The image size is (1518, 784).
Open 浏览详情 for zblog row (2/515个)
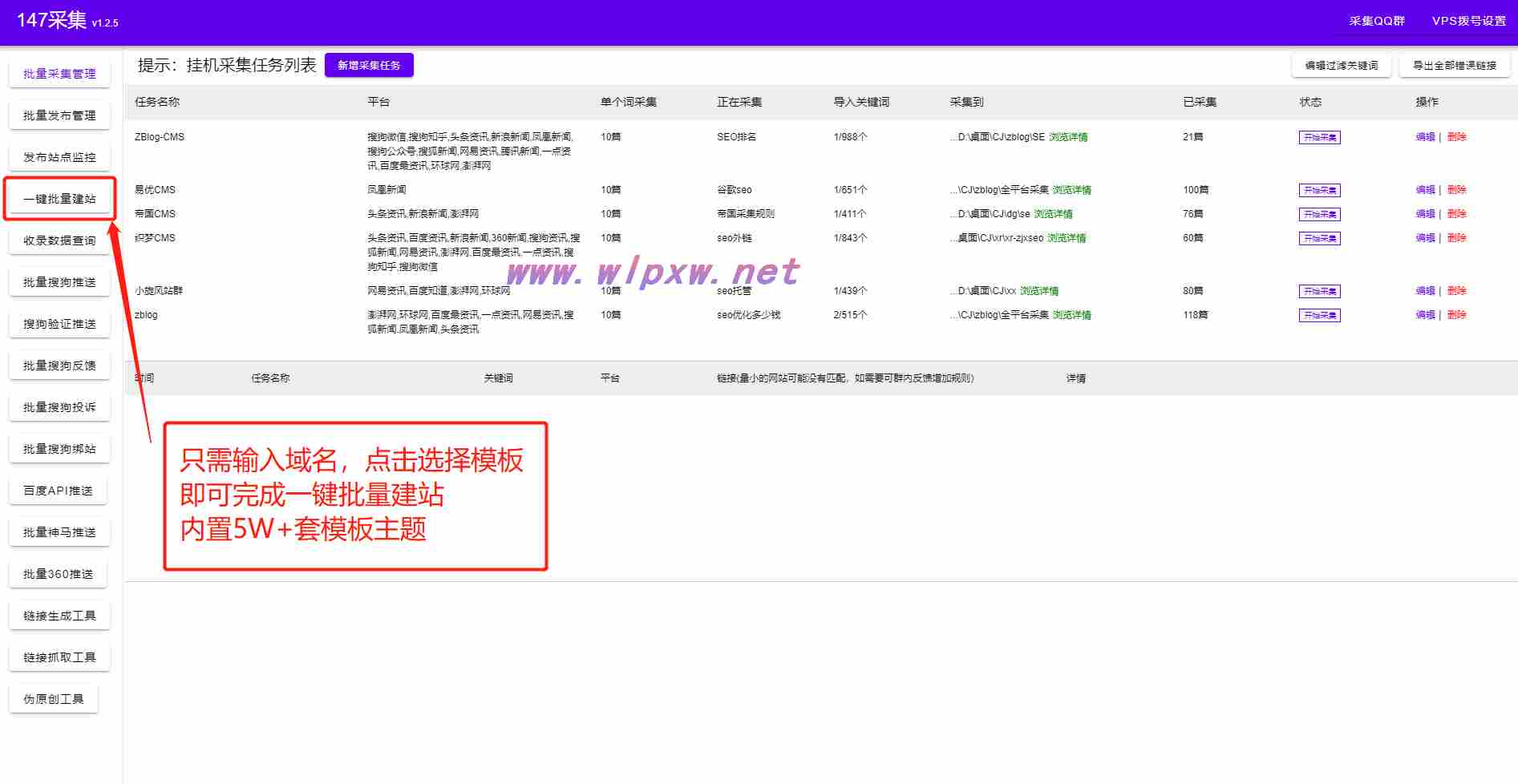tap(1071, 315)
